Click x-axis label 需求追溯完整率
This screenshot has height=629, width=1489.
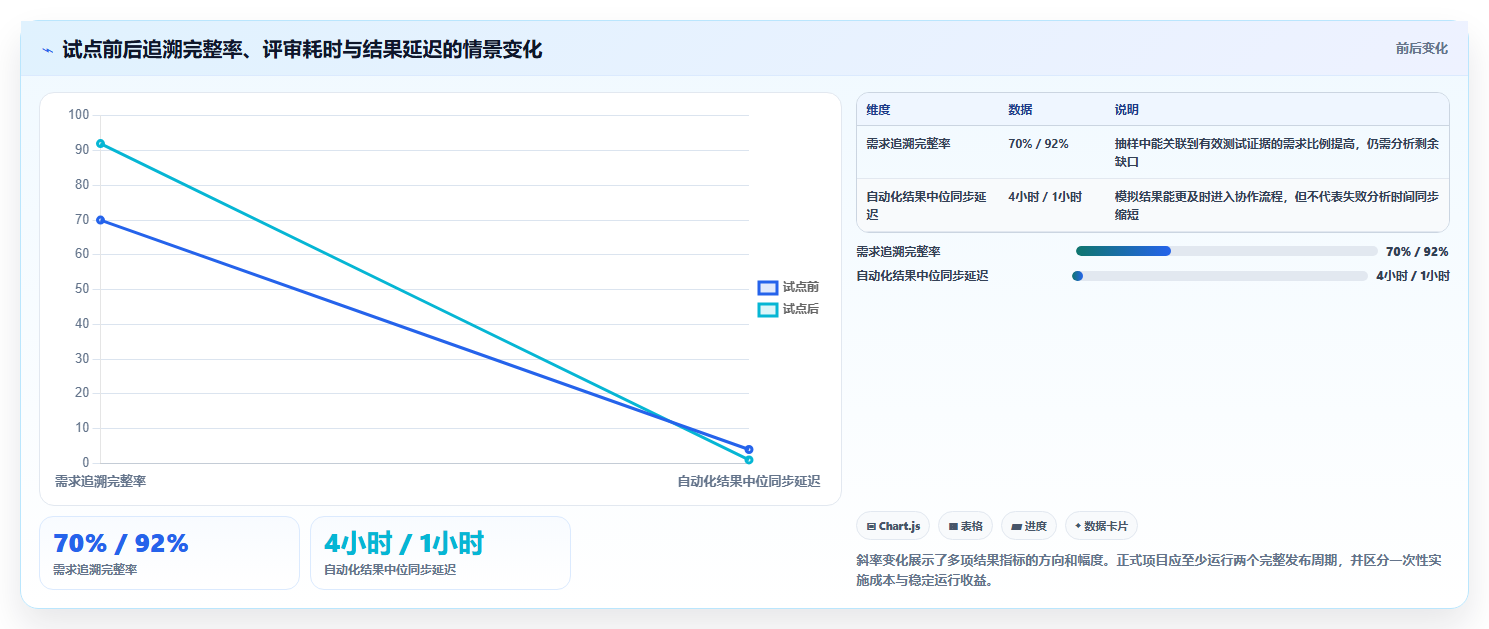tap(100, 482)
